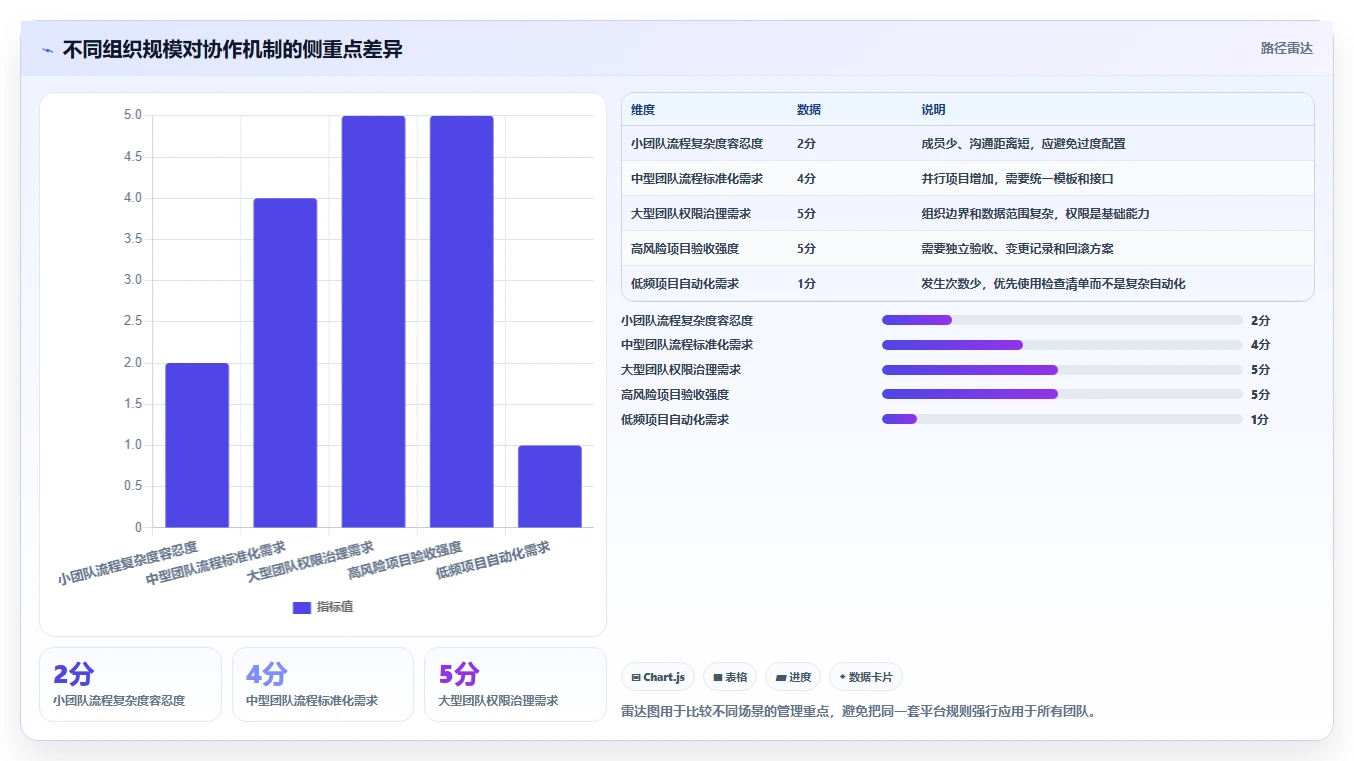Click the lightning icon beside the slide title
Viewport: 1354px width, 761px height.
point(47,50)
